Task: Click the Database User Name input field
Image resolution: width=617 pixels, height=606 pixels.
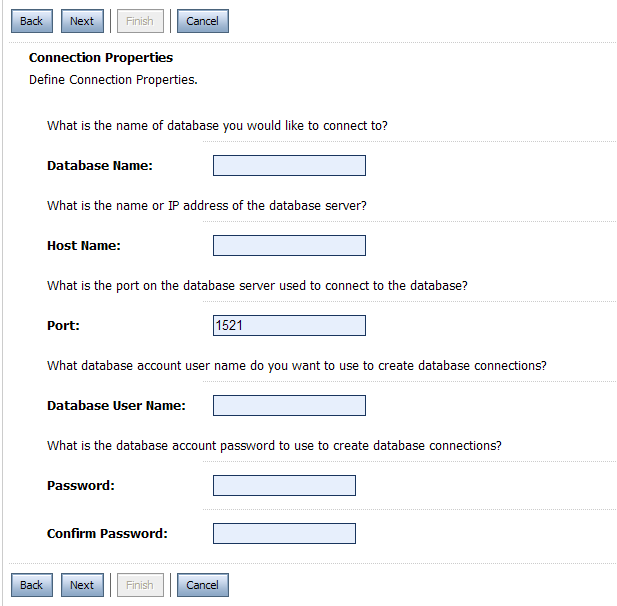Action: [x=289, y=406]
